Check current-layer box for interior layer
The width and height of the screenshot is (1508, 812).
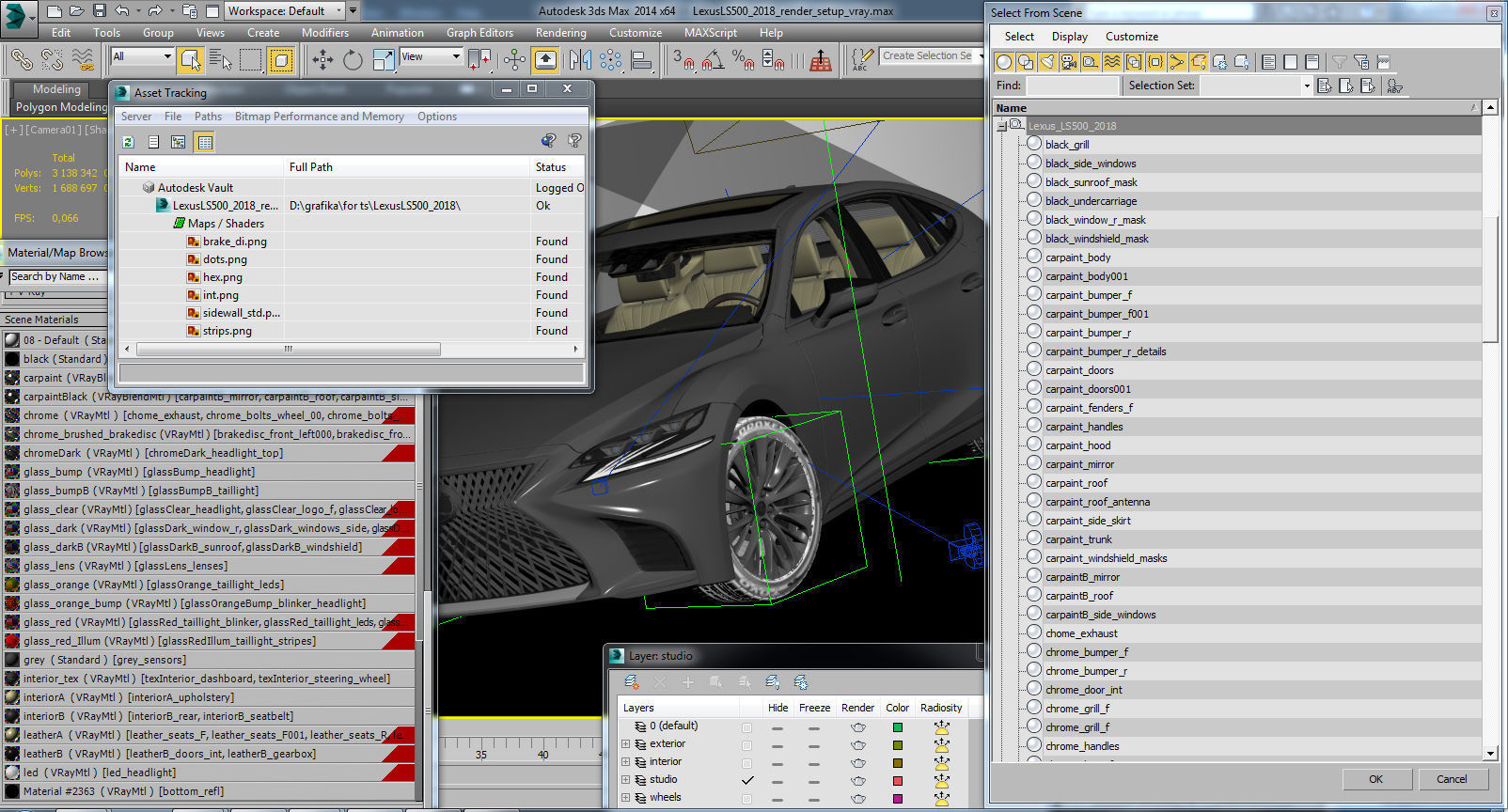(x=747, y=763)
